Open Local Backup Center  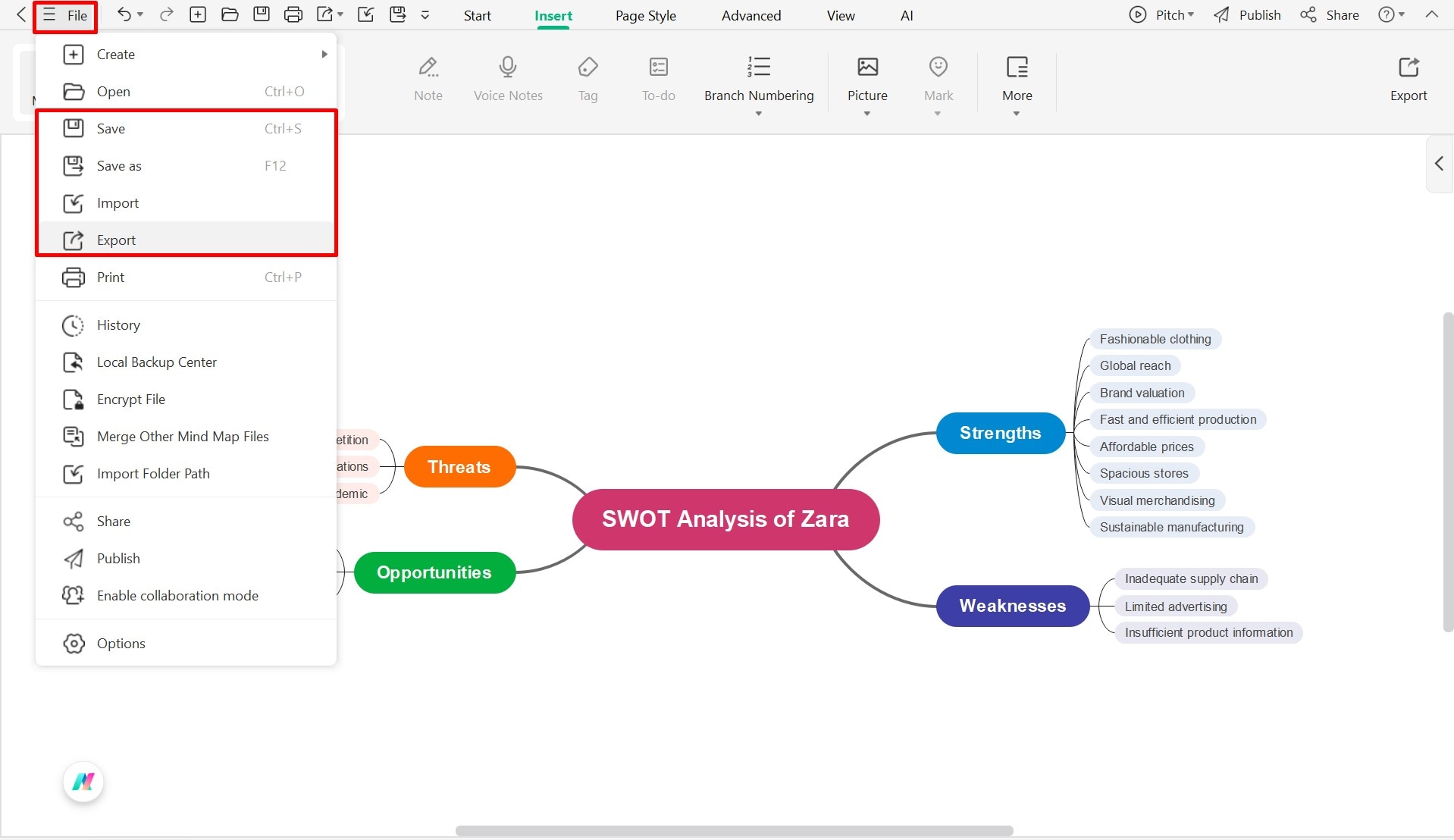point(186,362)
